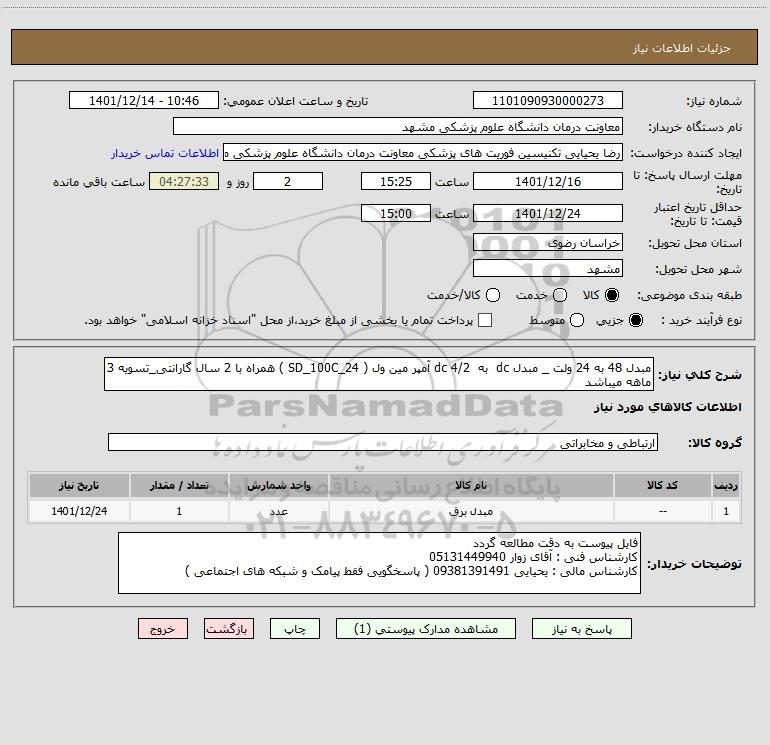Click the اطلاعات کالاهای مورد نیاز heading
770x745 pixels.
(x=667, y=407)
